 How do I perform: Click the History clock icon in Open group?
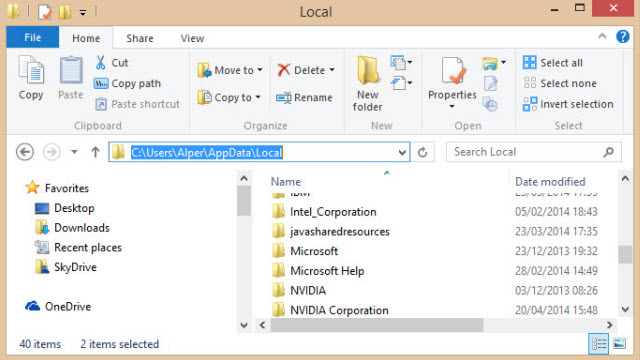tap(490, 104)
